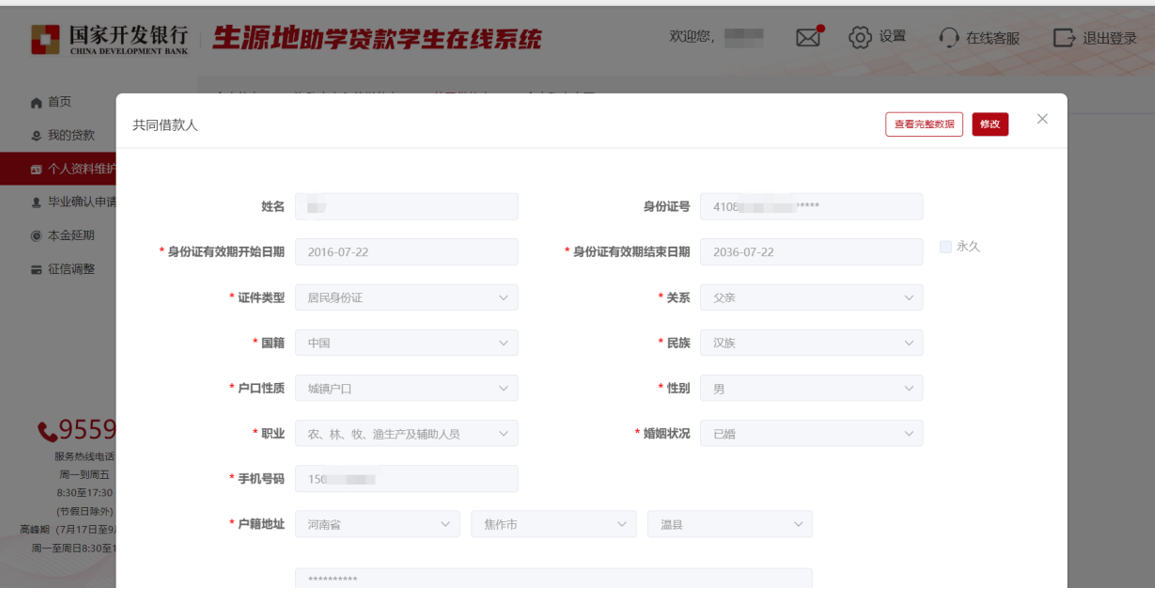Open 征信调整 menu item
Screen dimensions: 1155x611
[x=71, y=270]
